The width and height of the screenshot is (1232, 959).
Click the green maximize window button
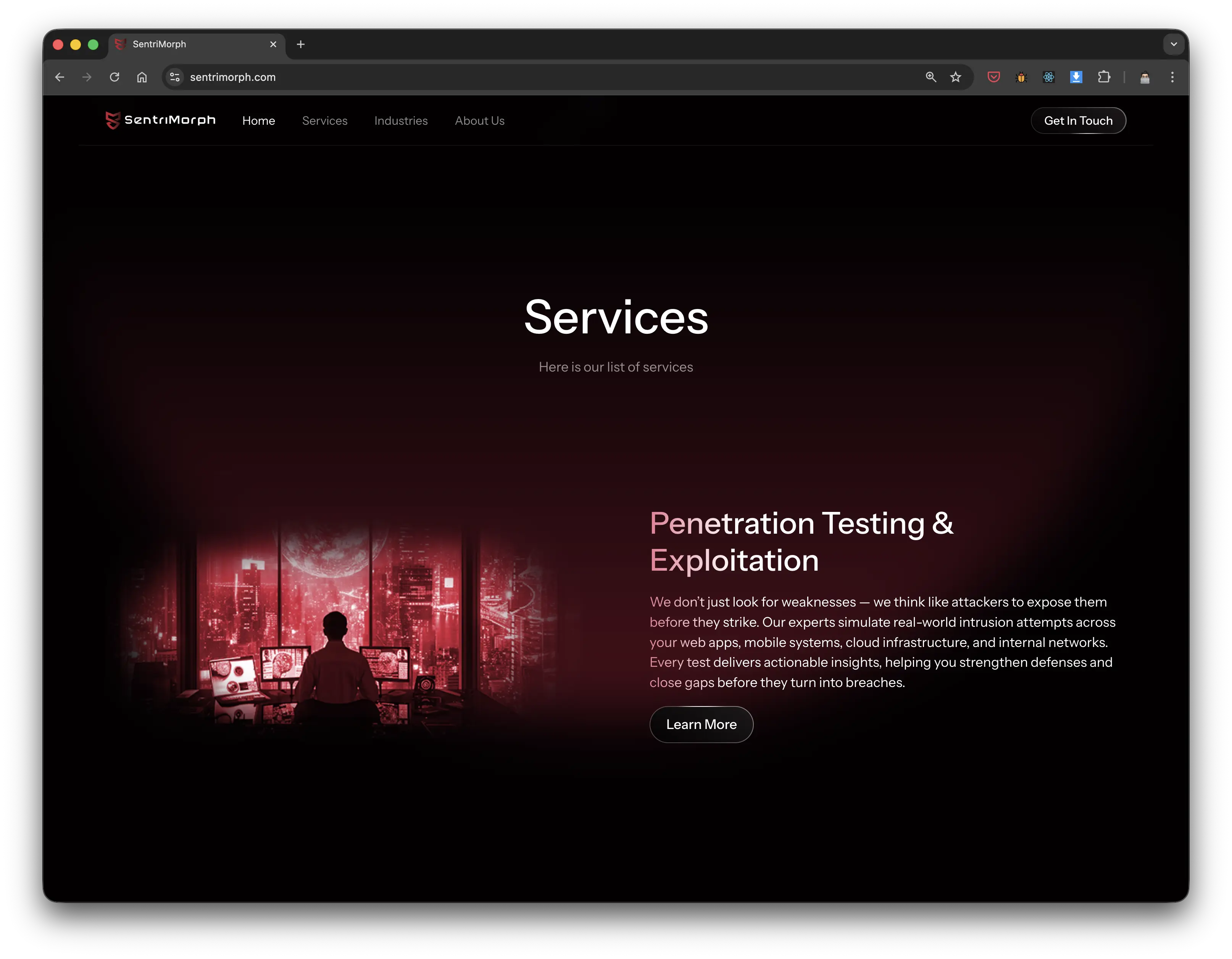pos(94,45)
